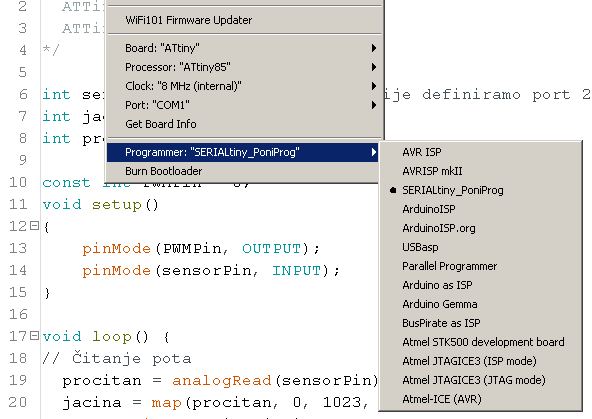This screenshot has width=592, height=419.
Task: Click line number 13 in gutter
Action: (x=18, y=248)
